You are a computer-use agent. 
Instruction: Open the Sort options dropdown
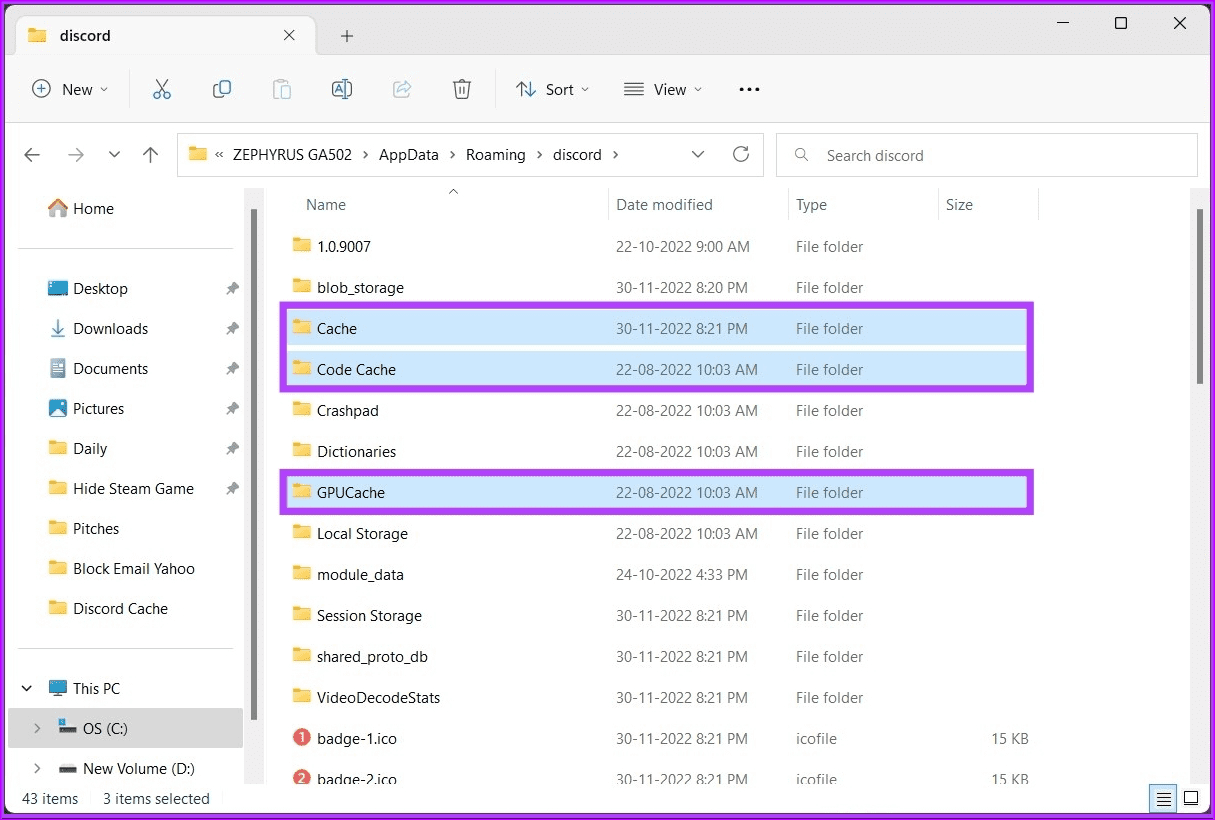(x=552, y=89)
